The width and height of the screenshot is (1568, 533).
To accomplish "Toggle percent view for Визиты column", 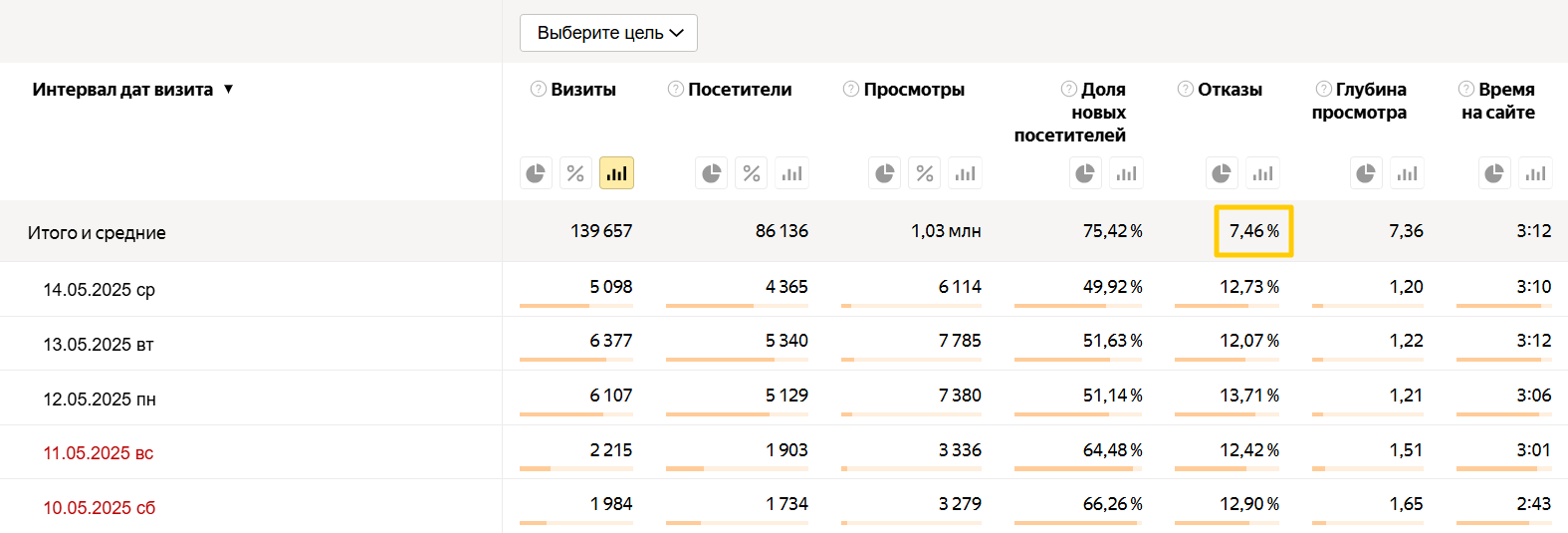I will point(575,173).
